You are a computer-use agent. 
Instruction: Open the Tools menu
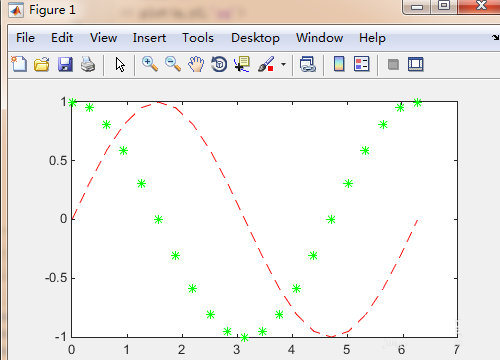(x=198, y=38)
